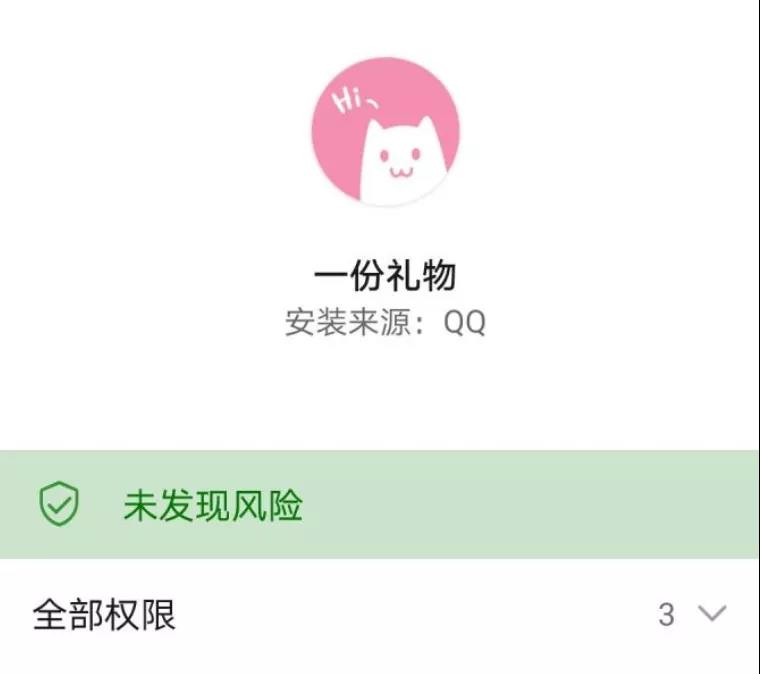Tap the 权限 characters in the permissions label
The image size is (760, 674).
pos(140,615)
